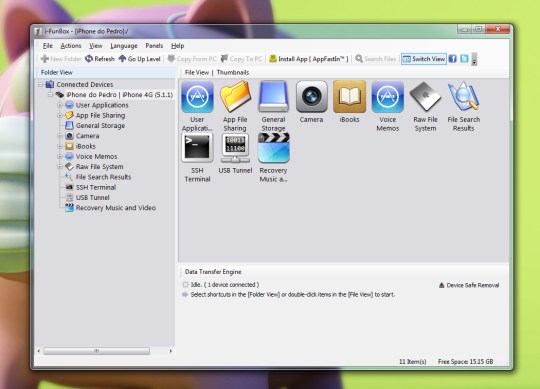Select General Storage in the folder tree

pos(95,126)
